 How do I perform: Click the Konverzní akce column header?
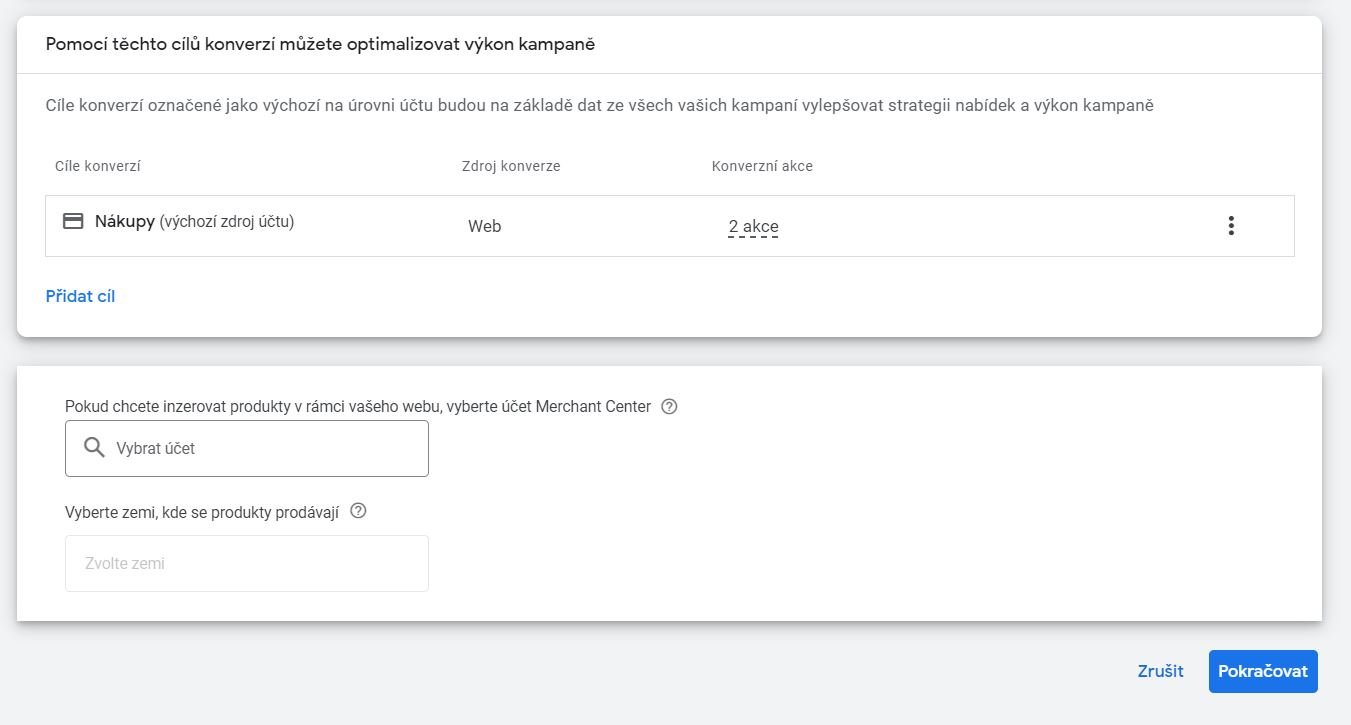[762, 166]
